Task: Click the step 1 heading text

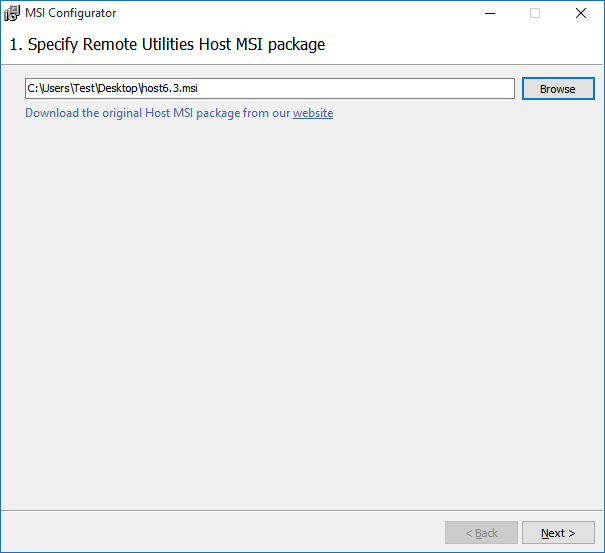Action: tap(167, 44)
